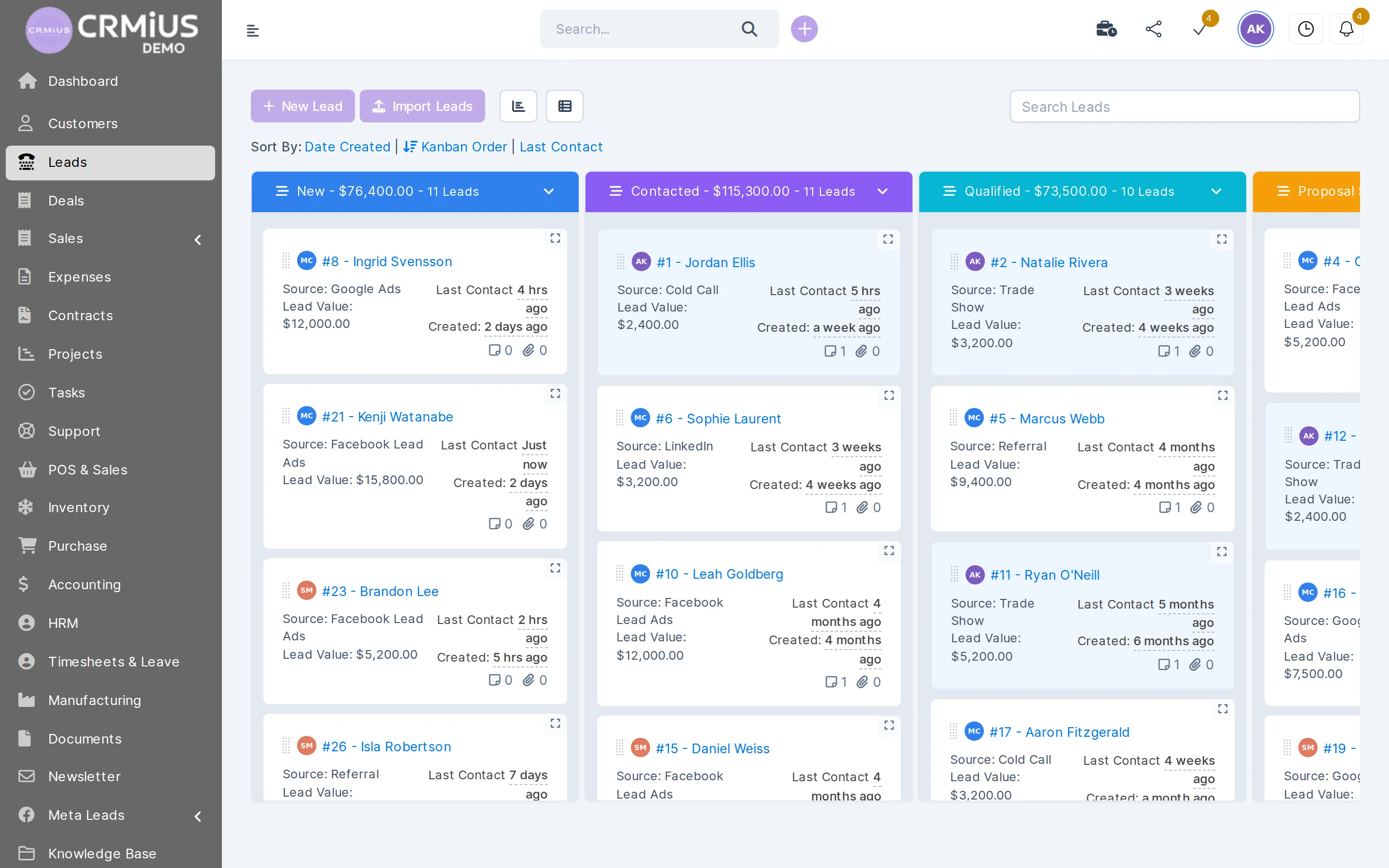Sort leads by Last Contact
1389x868 pixels.
click(561, 147)
